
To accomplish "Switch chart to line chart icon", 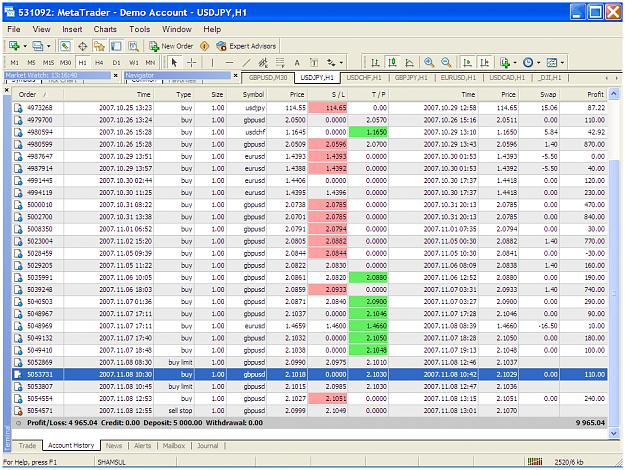I will click(409, 63).
